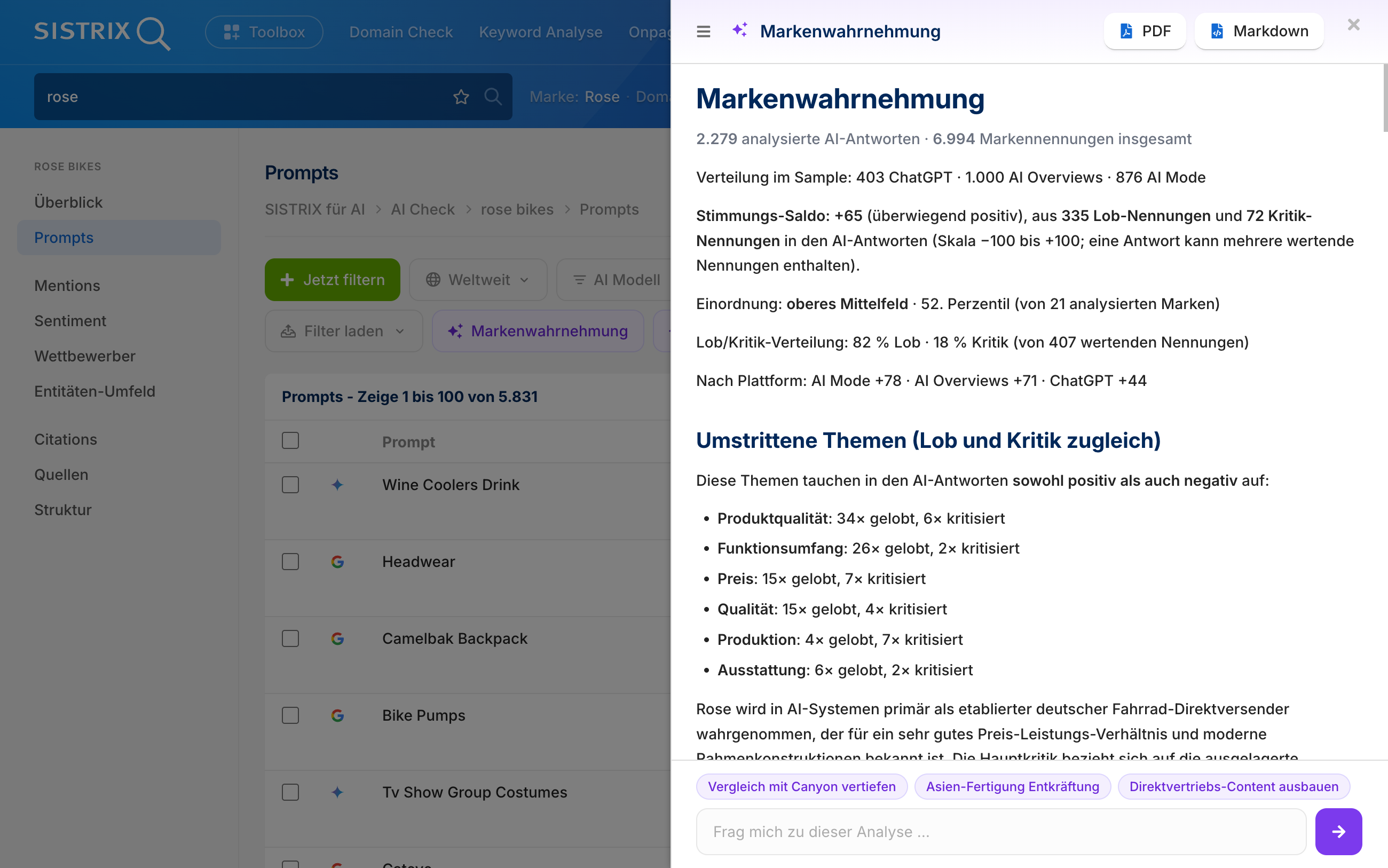This screenshot has height=868, width=1388.
Task: Click the Produktqualität bullet item
Action: (x=861, y=518)
